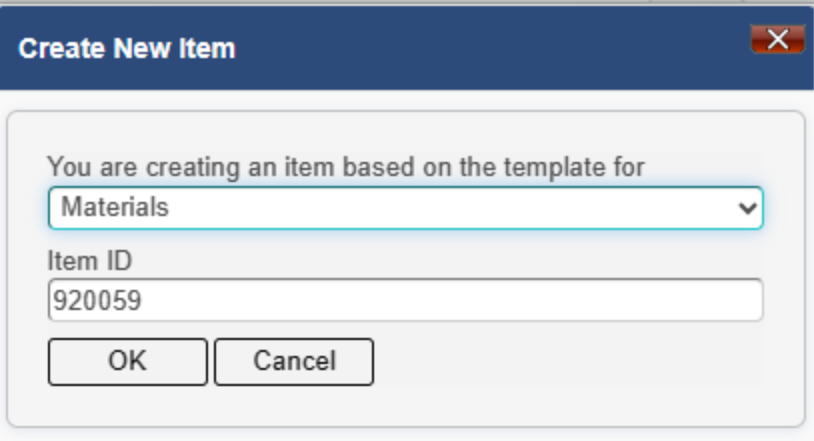The width and height of the screenshot is (814, 441).
Task: Click the Cancel button
Action: [294, 362]
